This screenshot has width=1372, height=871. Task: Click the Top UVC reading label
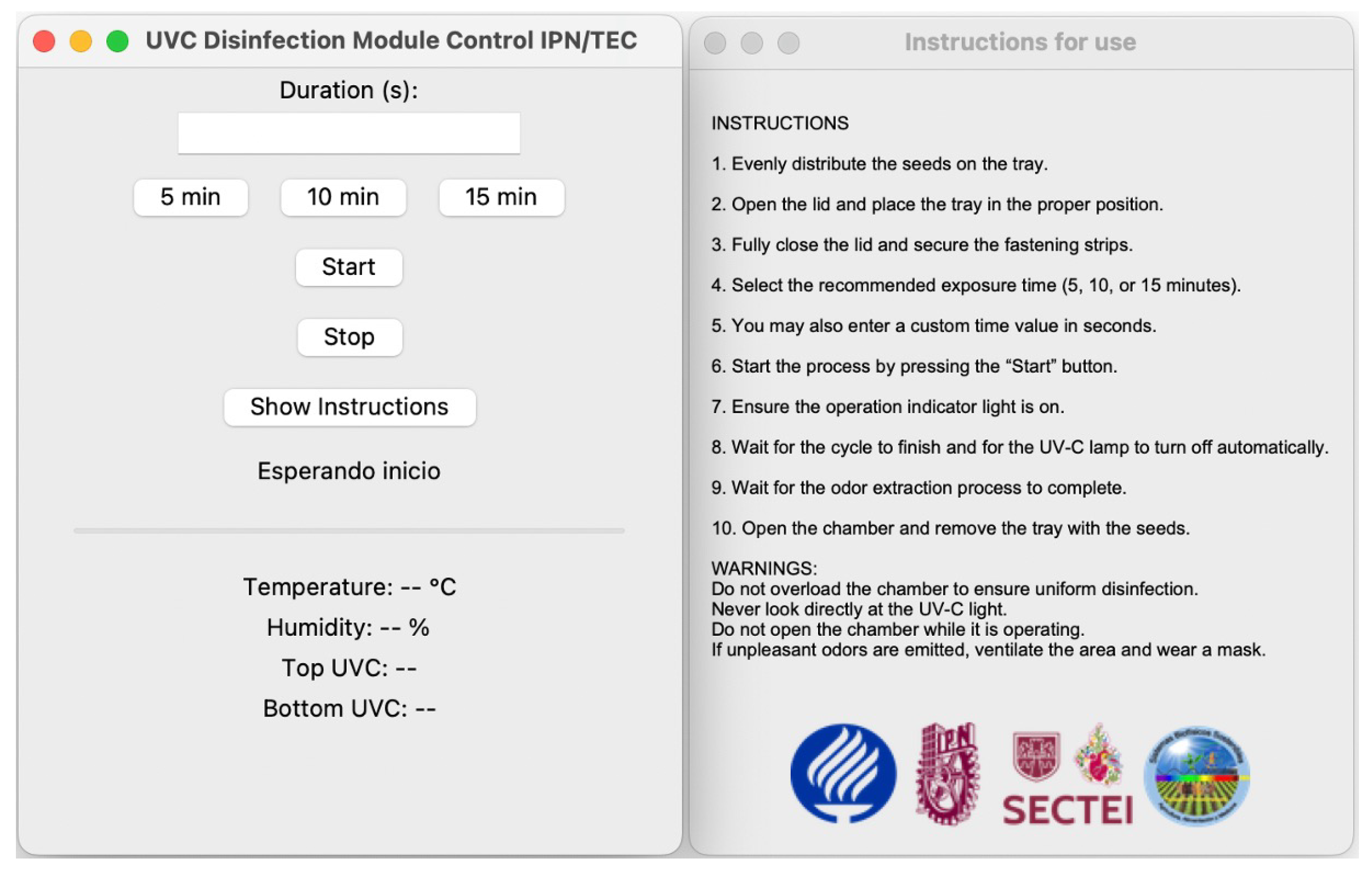tap(349, 668)
